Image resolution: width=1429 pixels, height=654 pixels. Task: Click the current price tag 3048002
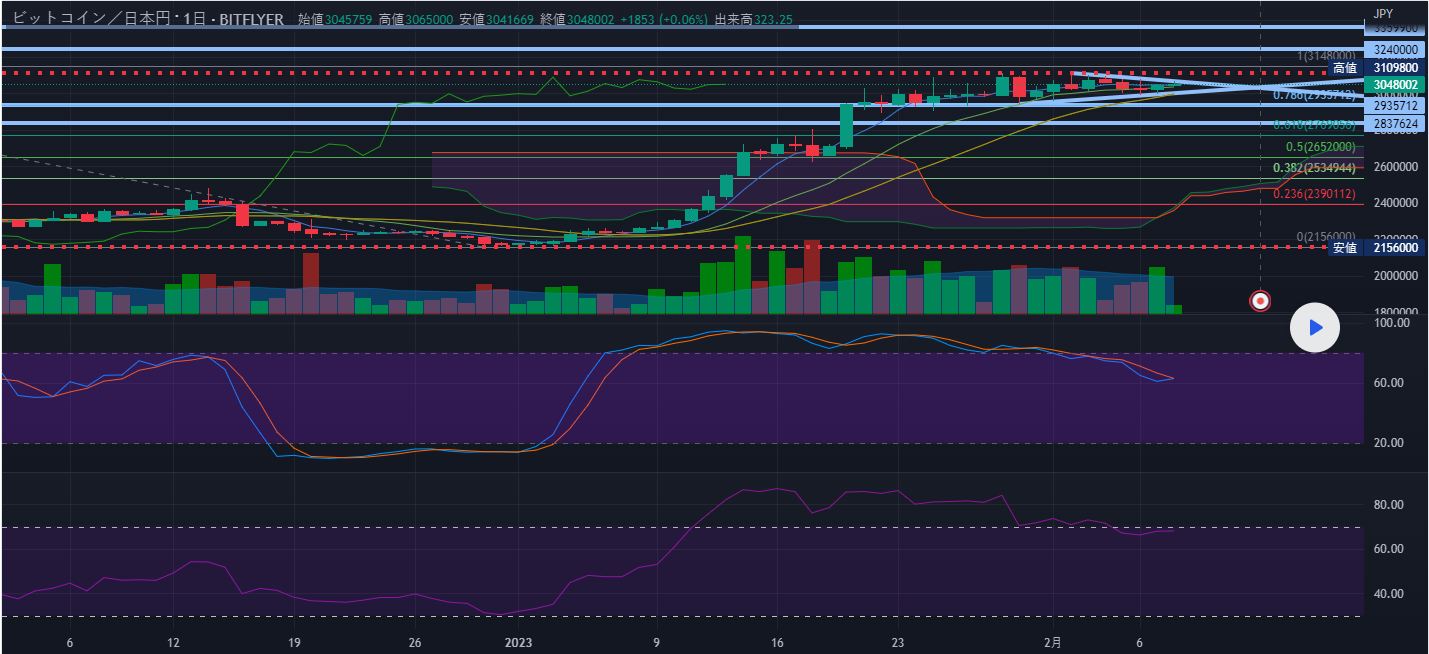1396,85
